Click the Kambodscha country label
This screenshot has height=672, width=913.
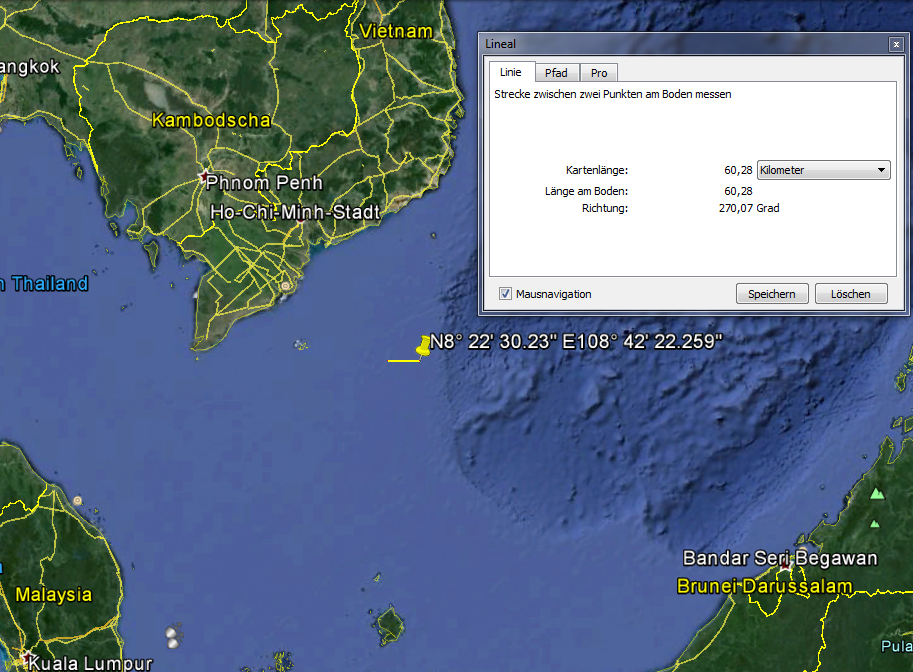point(210,120)
